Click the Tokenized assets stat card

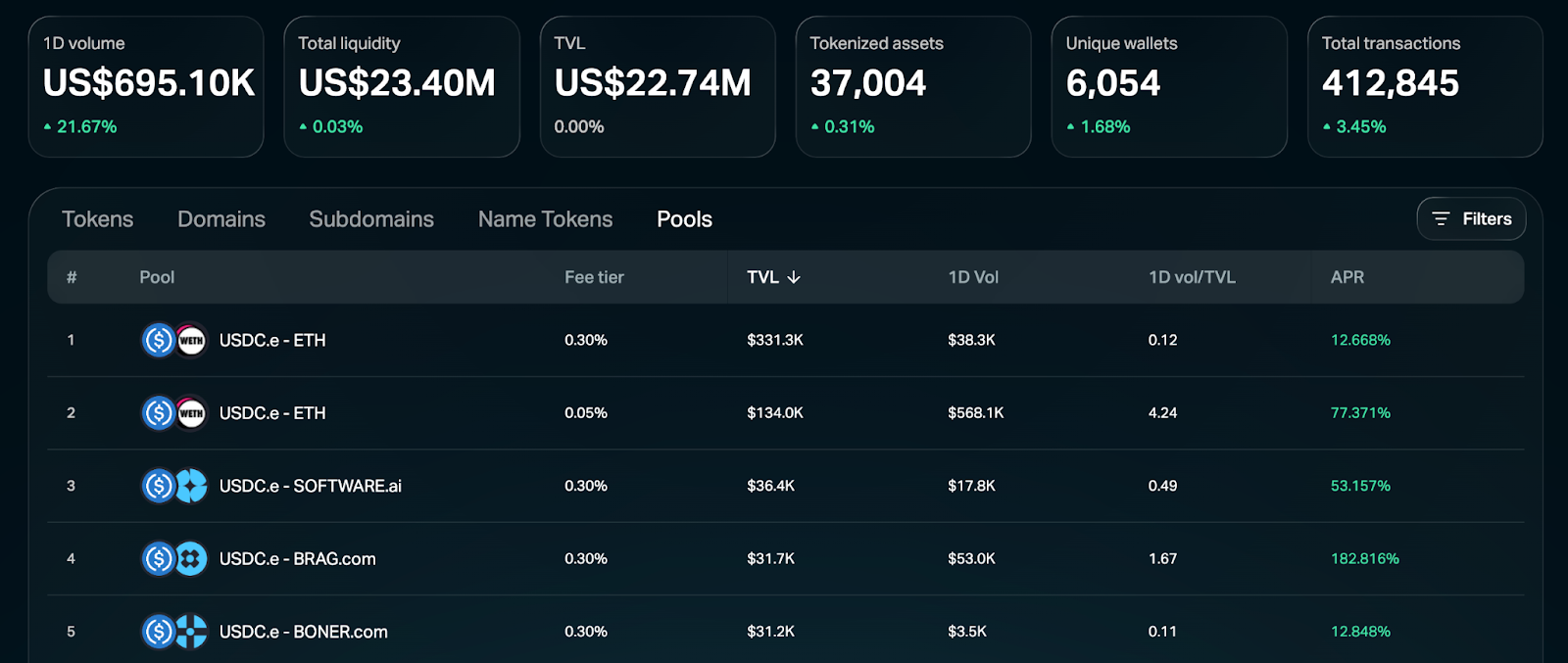[x=912, y=86]
